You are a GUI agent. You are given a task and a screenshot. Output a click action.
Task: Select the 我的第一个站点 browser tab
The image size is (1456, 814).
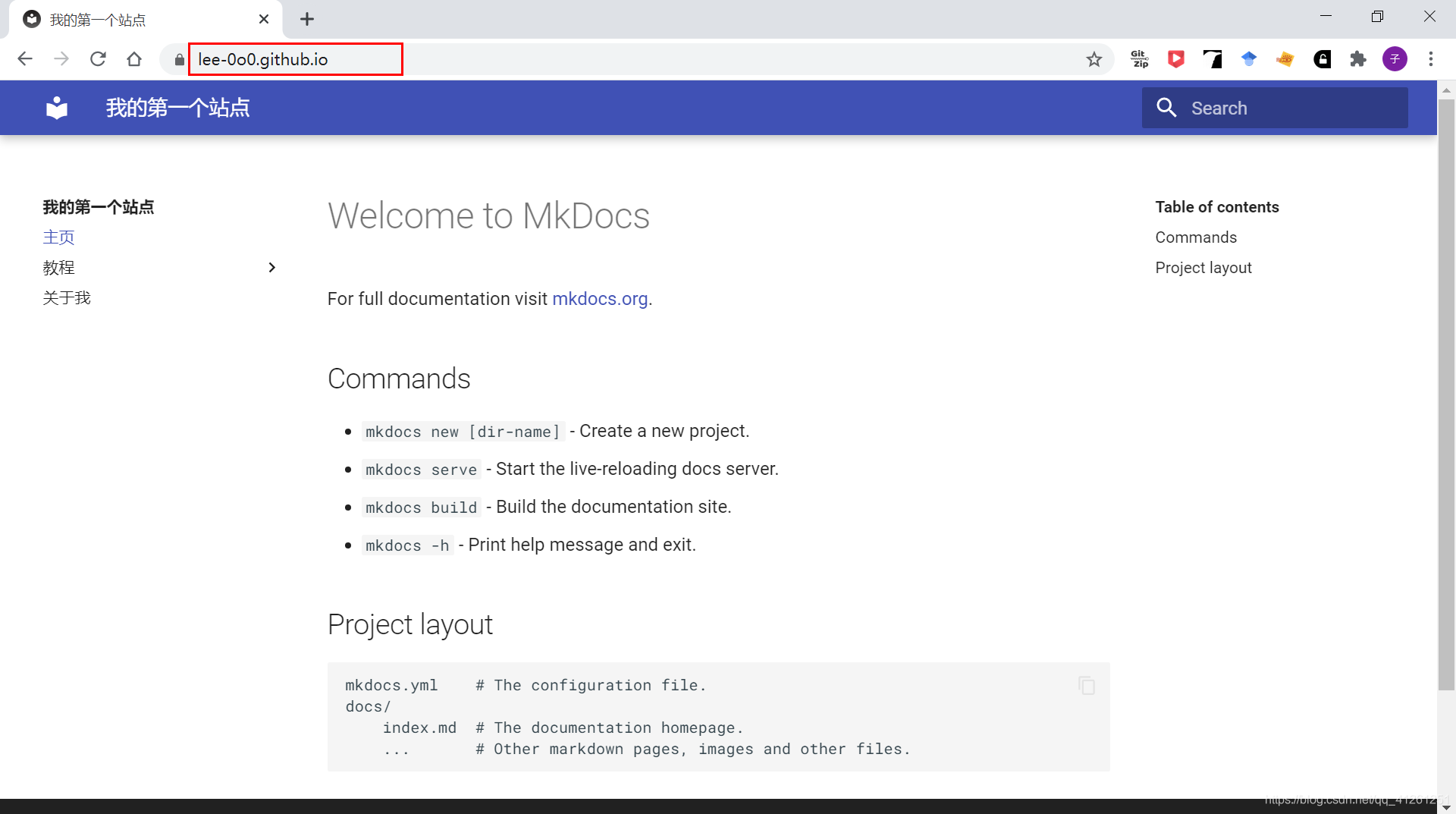click(146, 20)
